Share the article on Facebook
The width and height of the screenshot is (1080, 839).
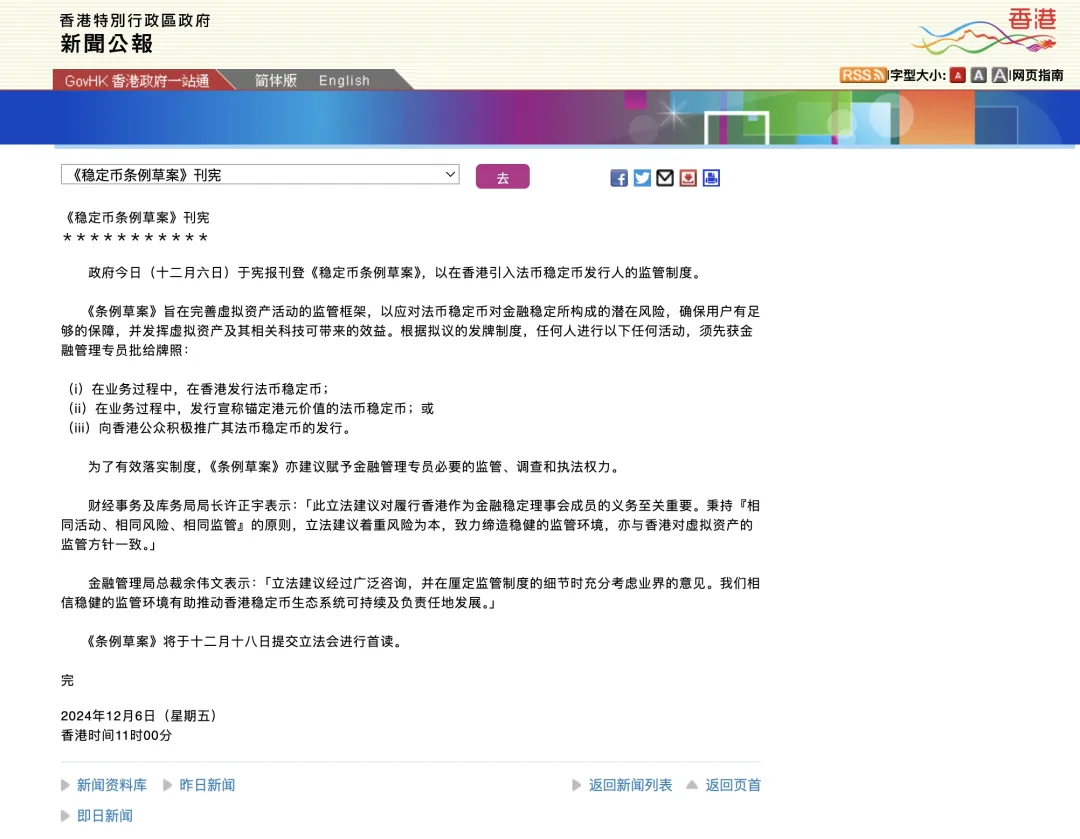coord(618,177)
